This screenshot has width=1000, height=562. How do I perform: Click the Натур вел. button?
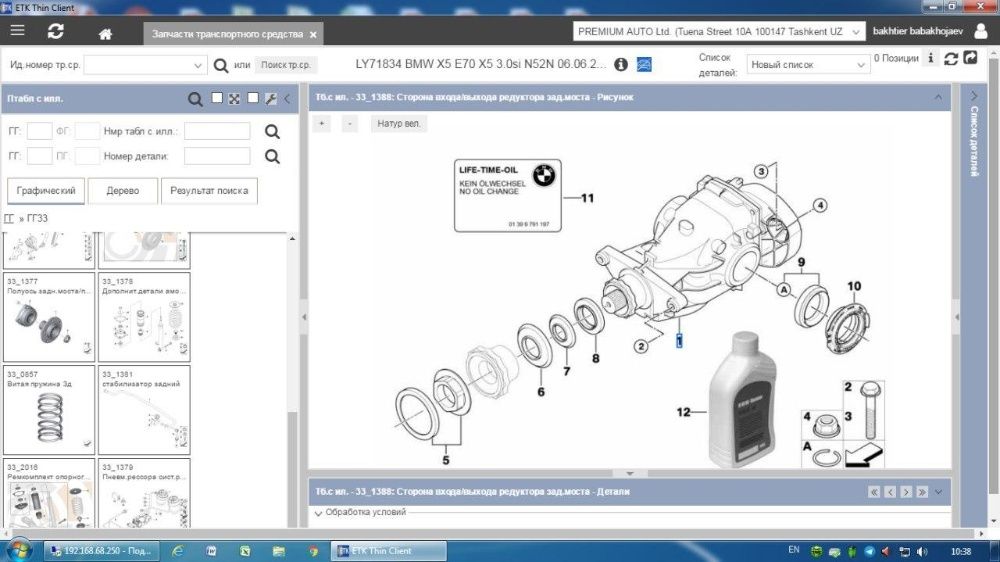coord(399,124)
